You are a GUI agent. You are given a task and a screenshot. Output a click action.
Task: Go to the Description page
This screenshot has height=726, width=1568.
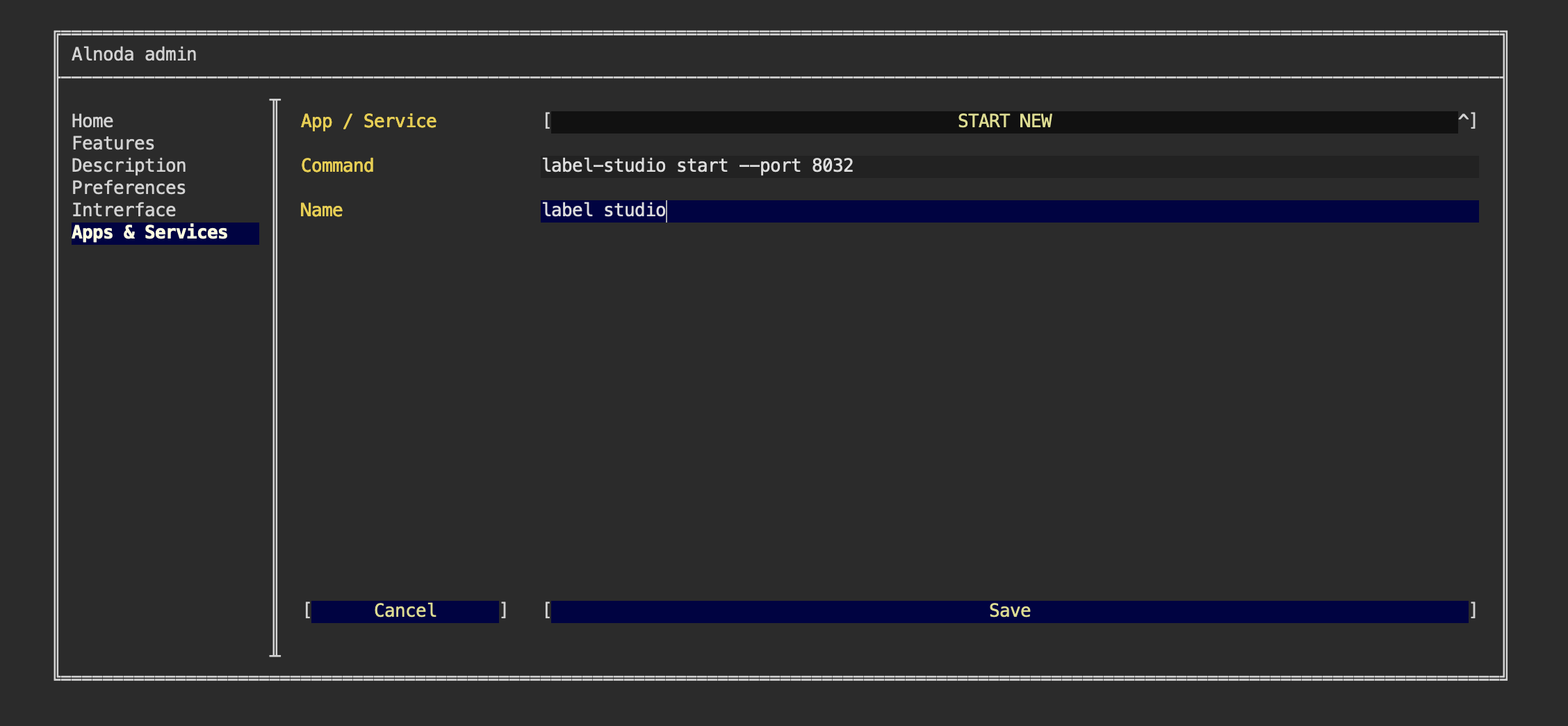pos(129,166)
